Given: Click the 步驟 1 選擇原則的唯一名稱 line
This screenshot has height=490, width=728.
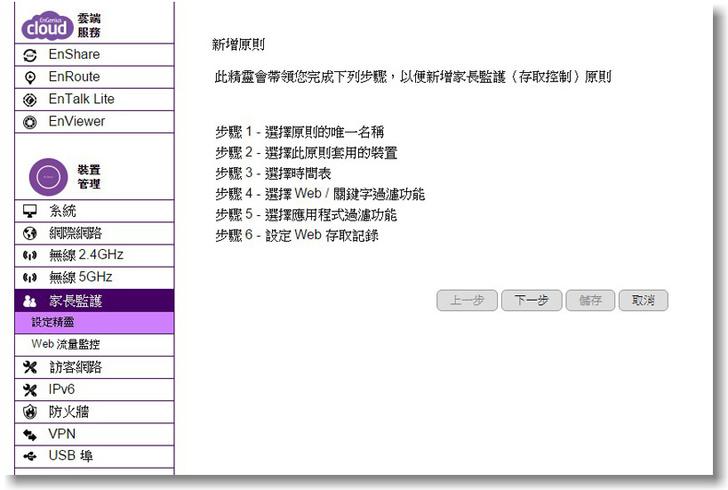Looking at the screenshot, I should 299,132.
